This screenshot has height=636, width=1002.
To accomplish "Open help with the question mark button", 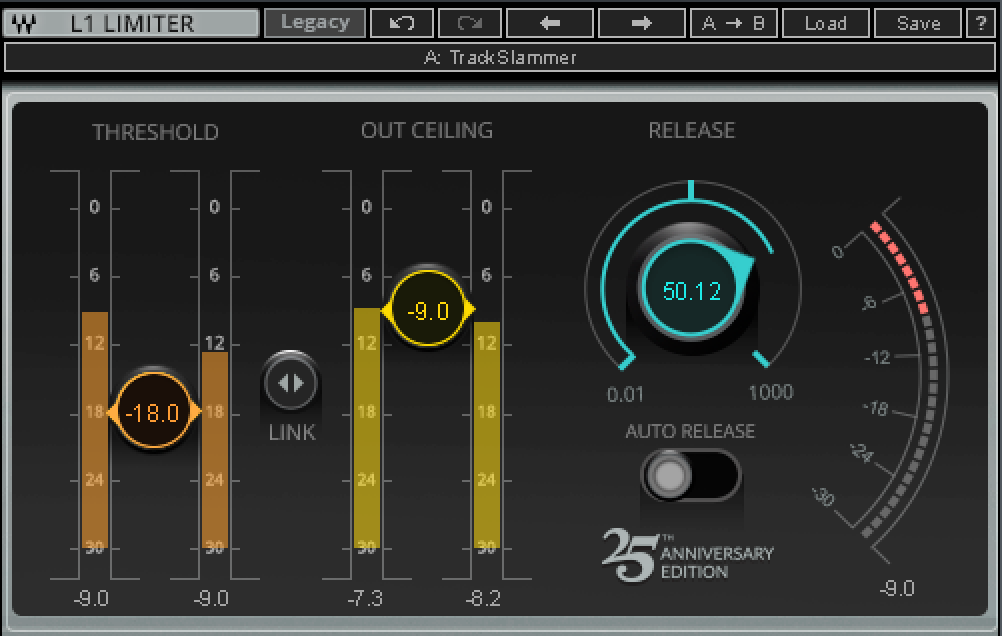I will (981, 23).
